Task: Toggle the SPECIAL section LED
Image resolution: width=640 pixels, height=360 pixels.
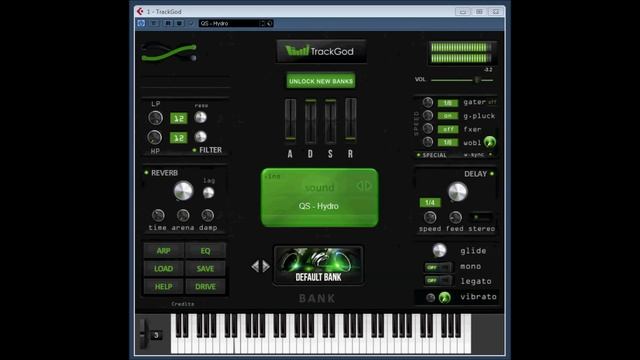Action: click(418, 155)
